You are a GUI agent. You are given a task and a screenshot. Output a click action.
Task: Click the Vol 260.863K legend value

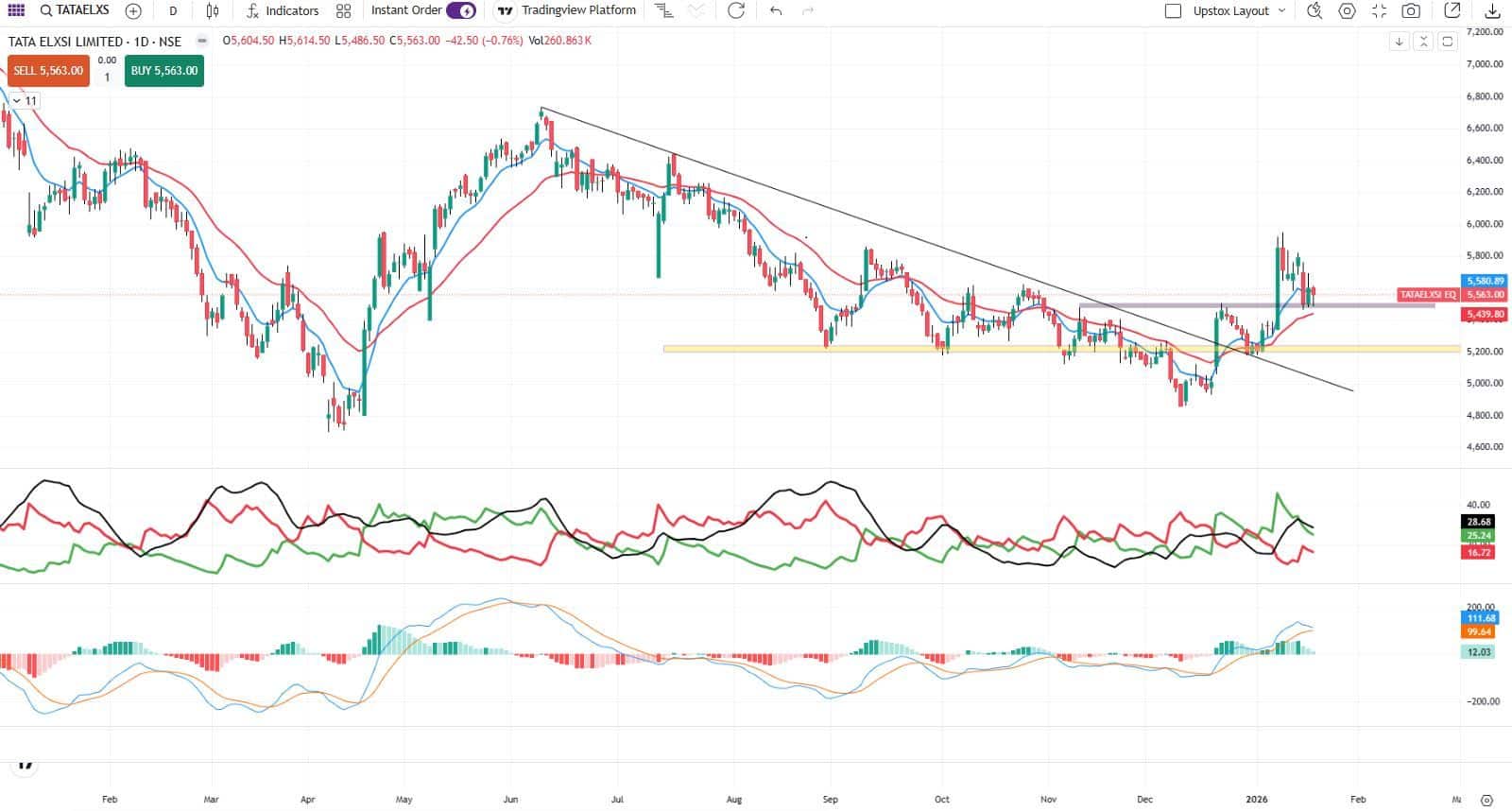point(560,42)
